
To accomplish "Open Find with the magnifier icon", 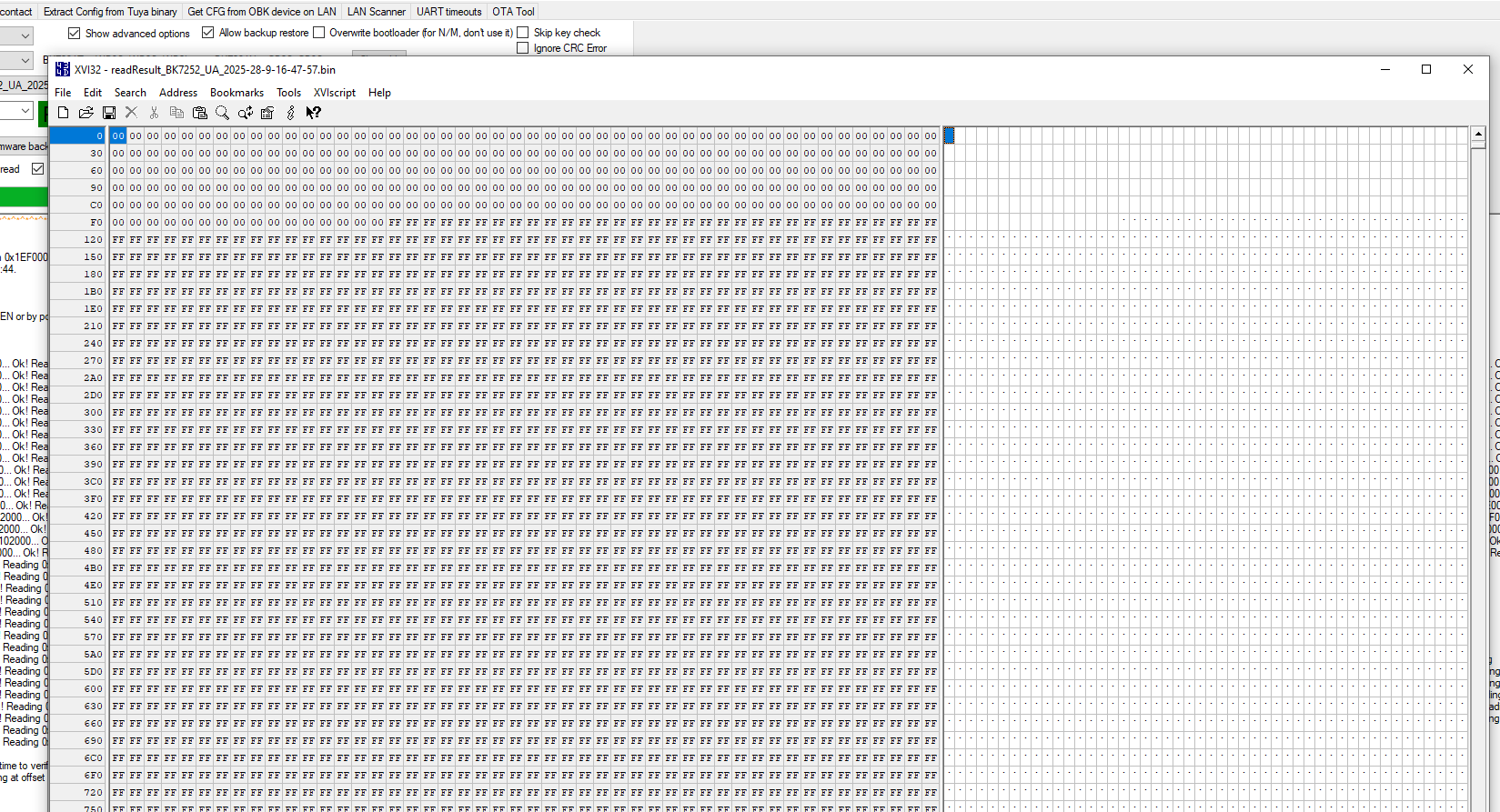I will (x=222, y=113).
